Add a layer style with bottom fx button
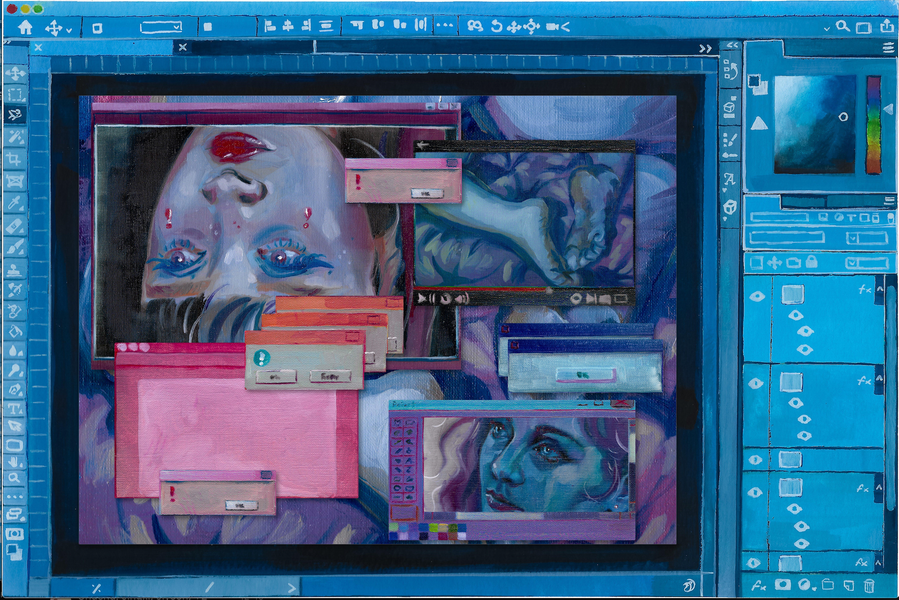The height and width of the screenshot is (600, 899). (x=759, y=586)
